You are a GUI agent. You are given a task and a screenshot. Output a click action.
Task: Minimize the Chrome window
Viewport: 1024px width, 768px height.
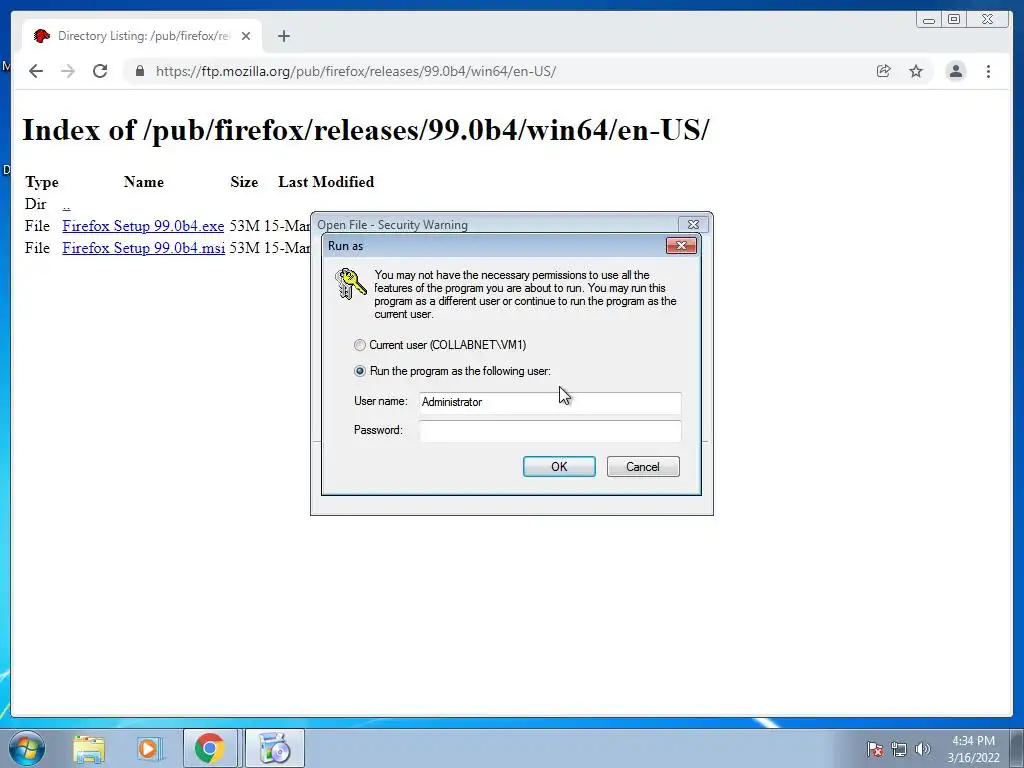click(929, 20)
